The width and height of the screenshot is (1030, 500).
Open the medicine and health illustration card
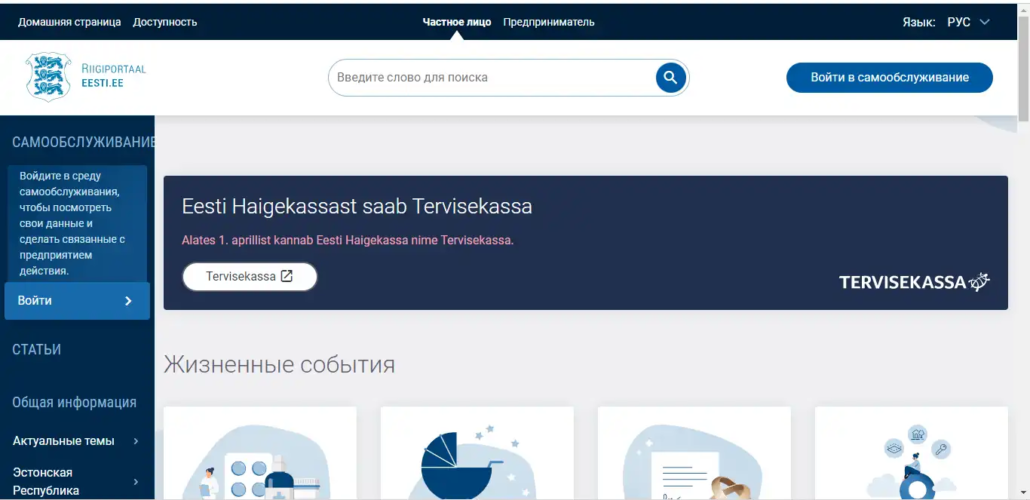coord(260,453)
